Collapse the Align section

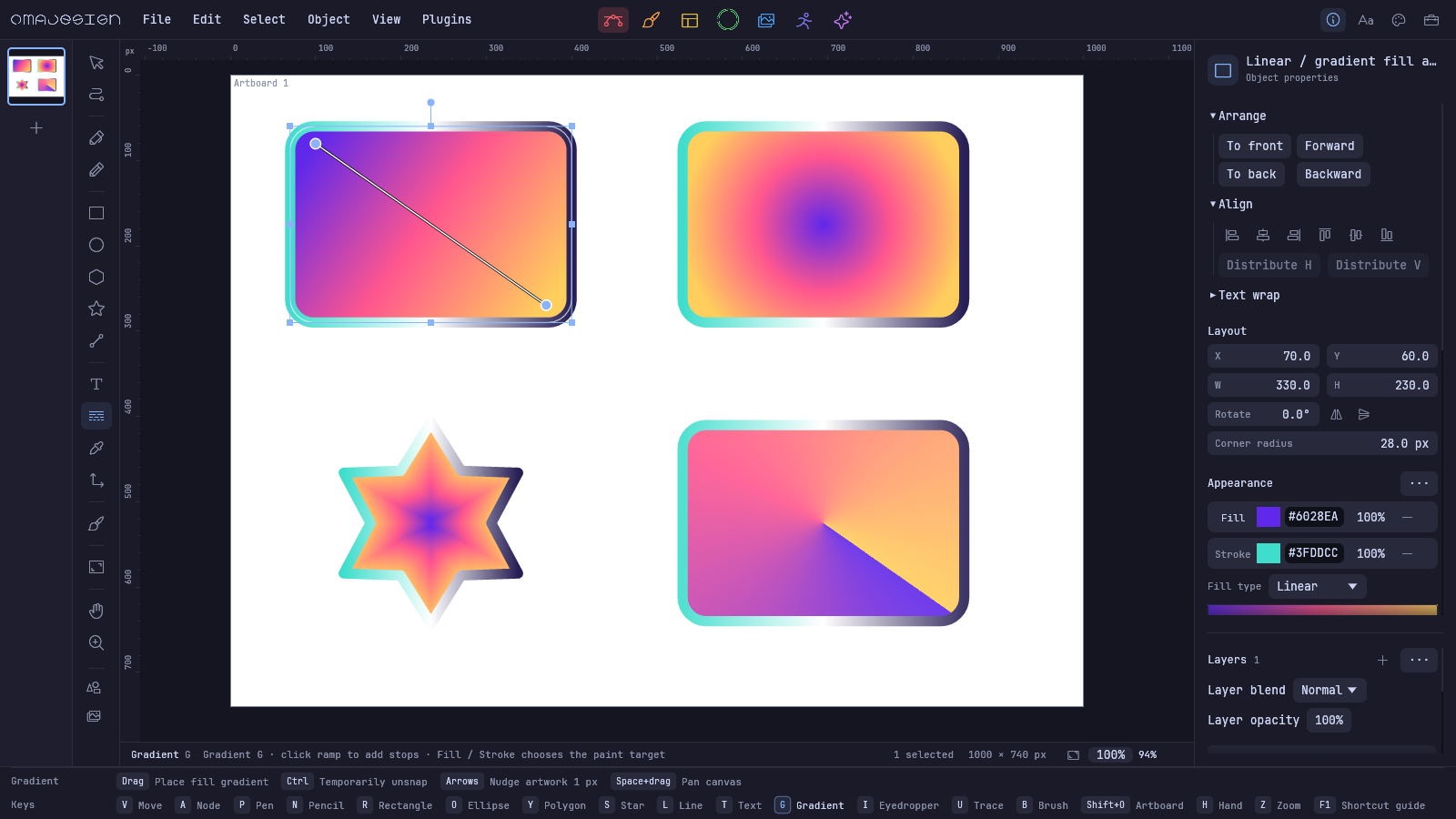[1231, 204]
